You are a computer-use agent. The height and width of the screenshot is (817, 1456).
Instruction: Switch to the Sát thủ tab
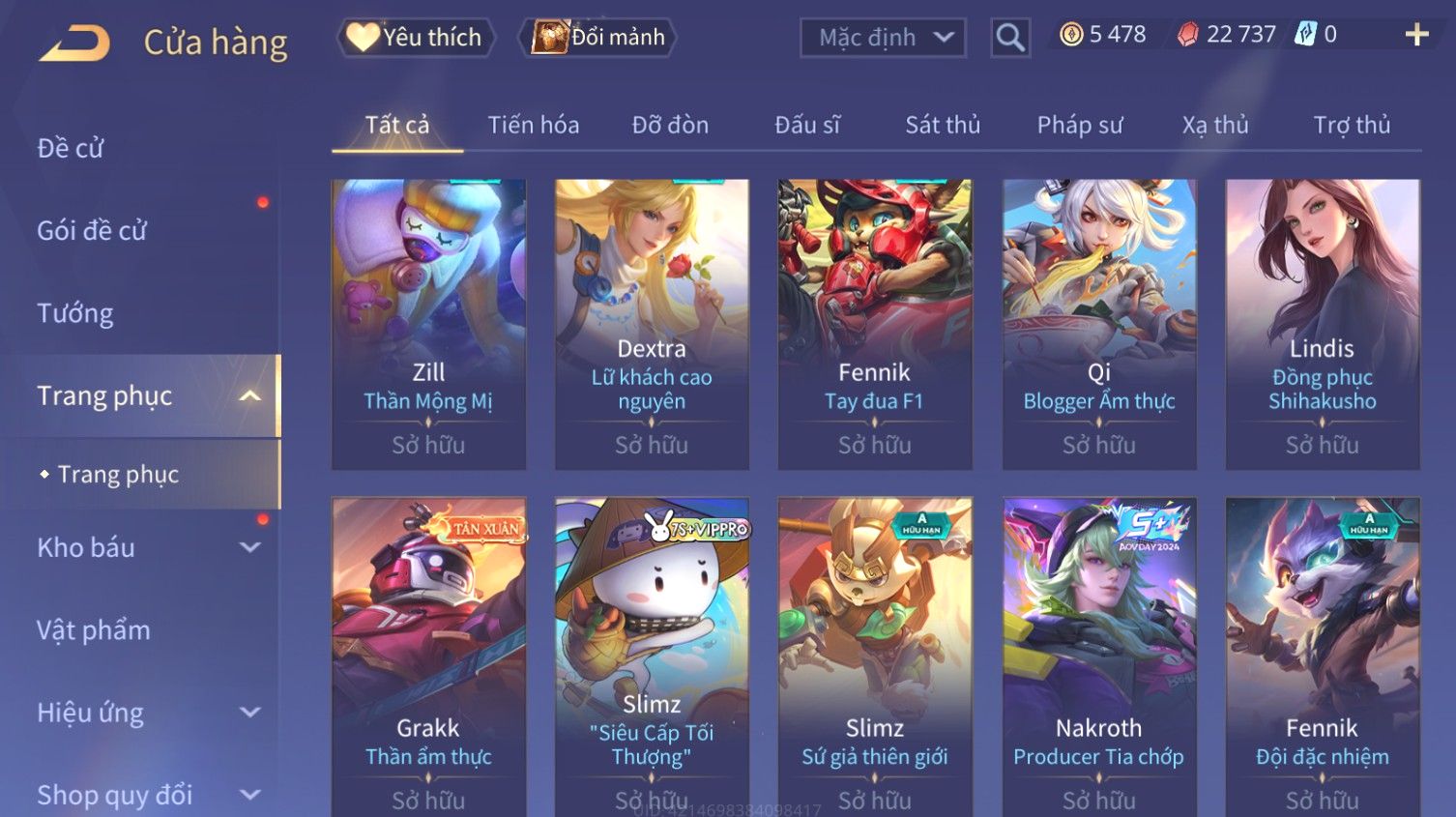click(943, 125)
